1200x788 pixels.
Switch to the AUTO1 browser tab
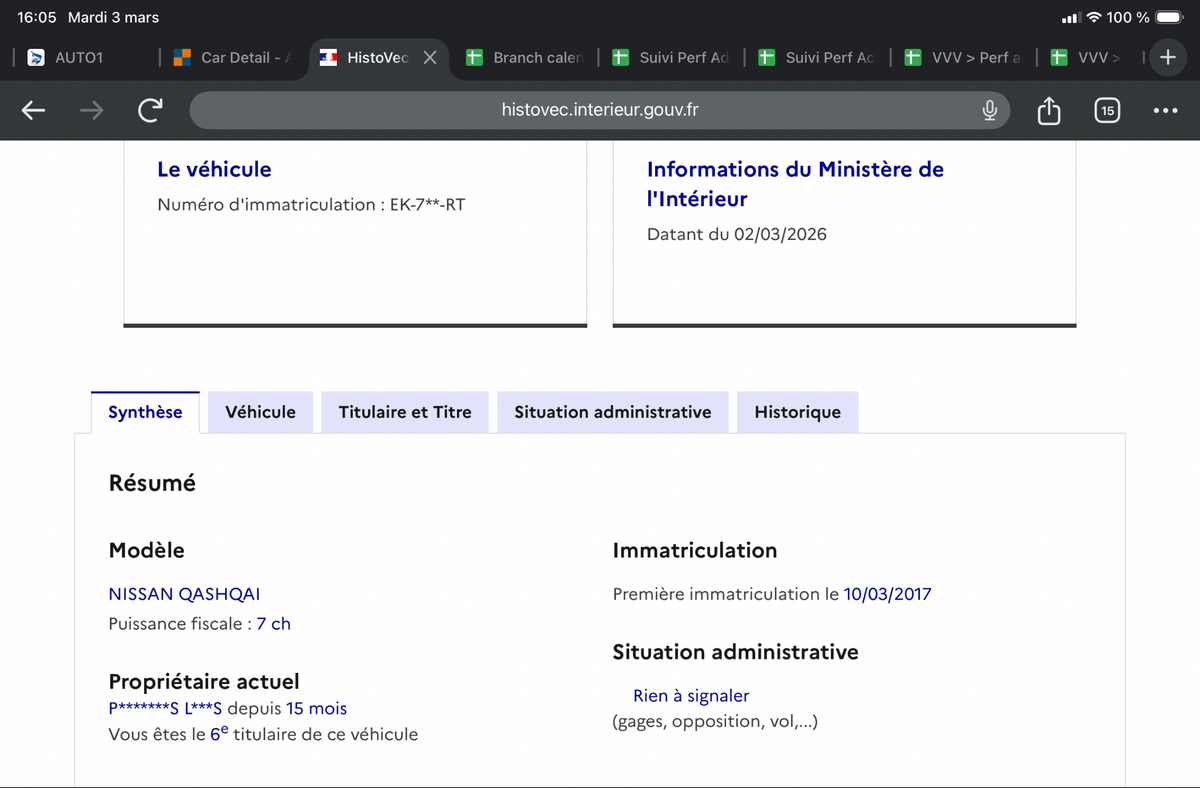pyautogui.click(x=78, y=58)
